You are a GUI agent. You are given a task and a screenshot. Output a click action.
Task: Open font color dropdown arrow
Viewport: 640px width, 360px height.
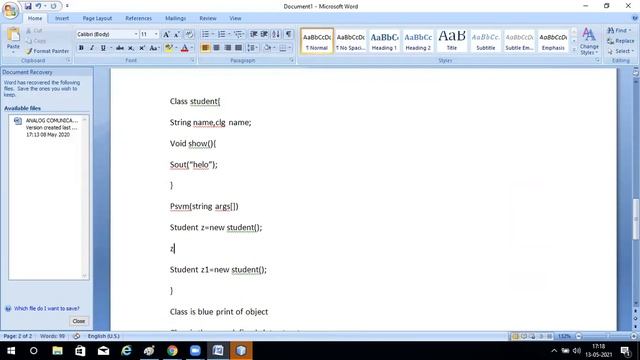pos(192,48)
